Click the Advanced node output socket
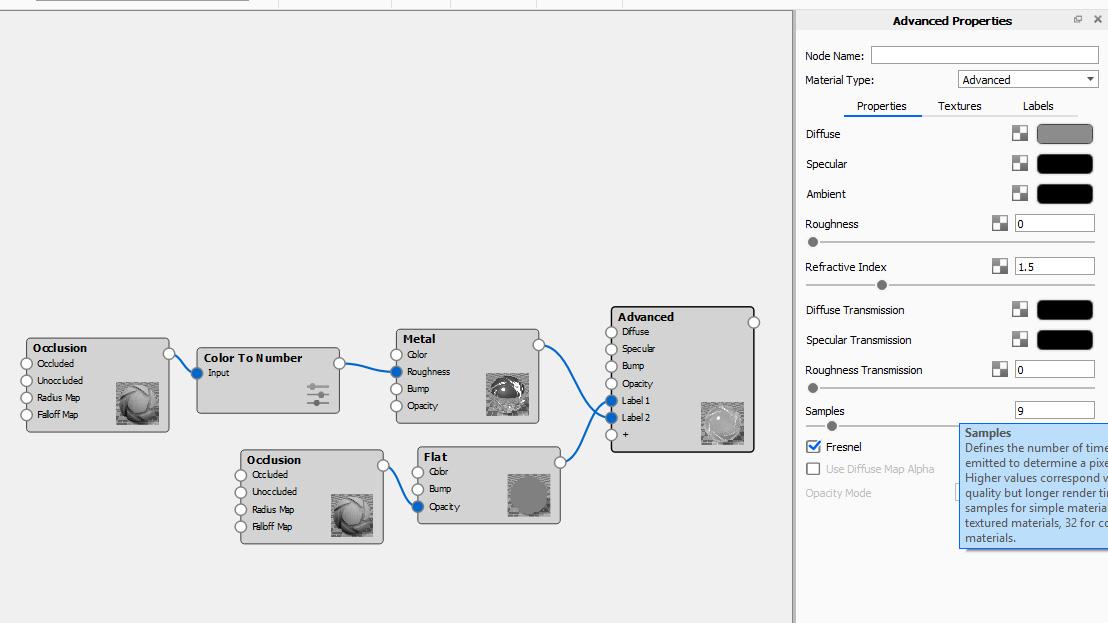 [754, 322]
